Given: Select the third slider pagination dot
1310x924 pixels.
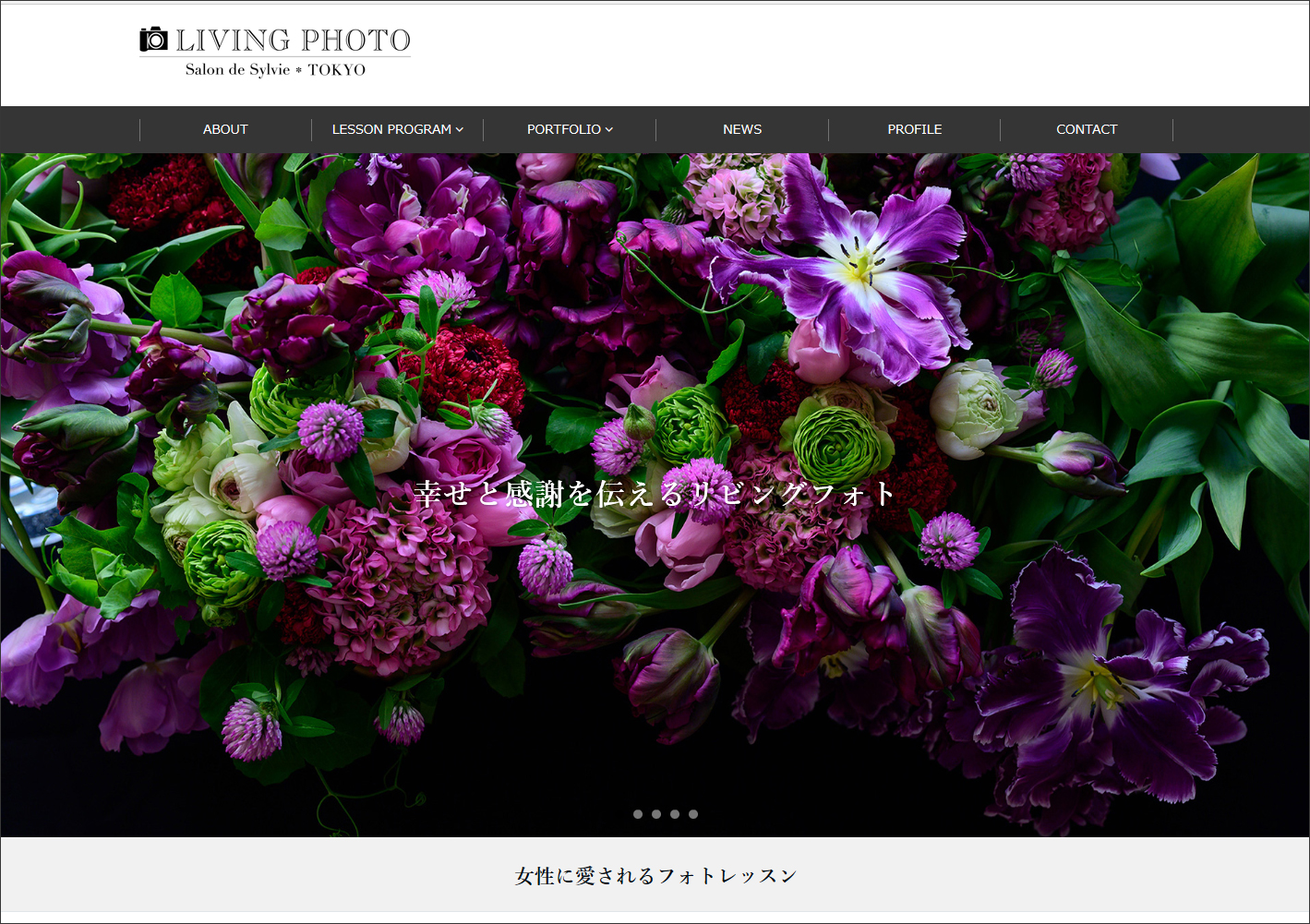Looking at the screenshot, I should 675,814.
